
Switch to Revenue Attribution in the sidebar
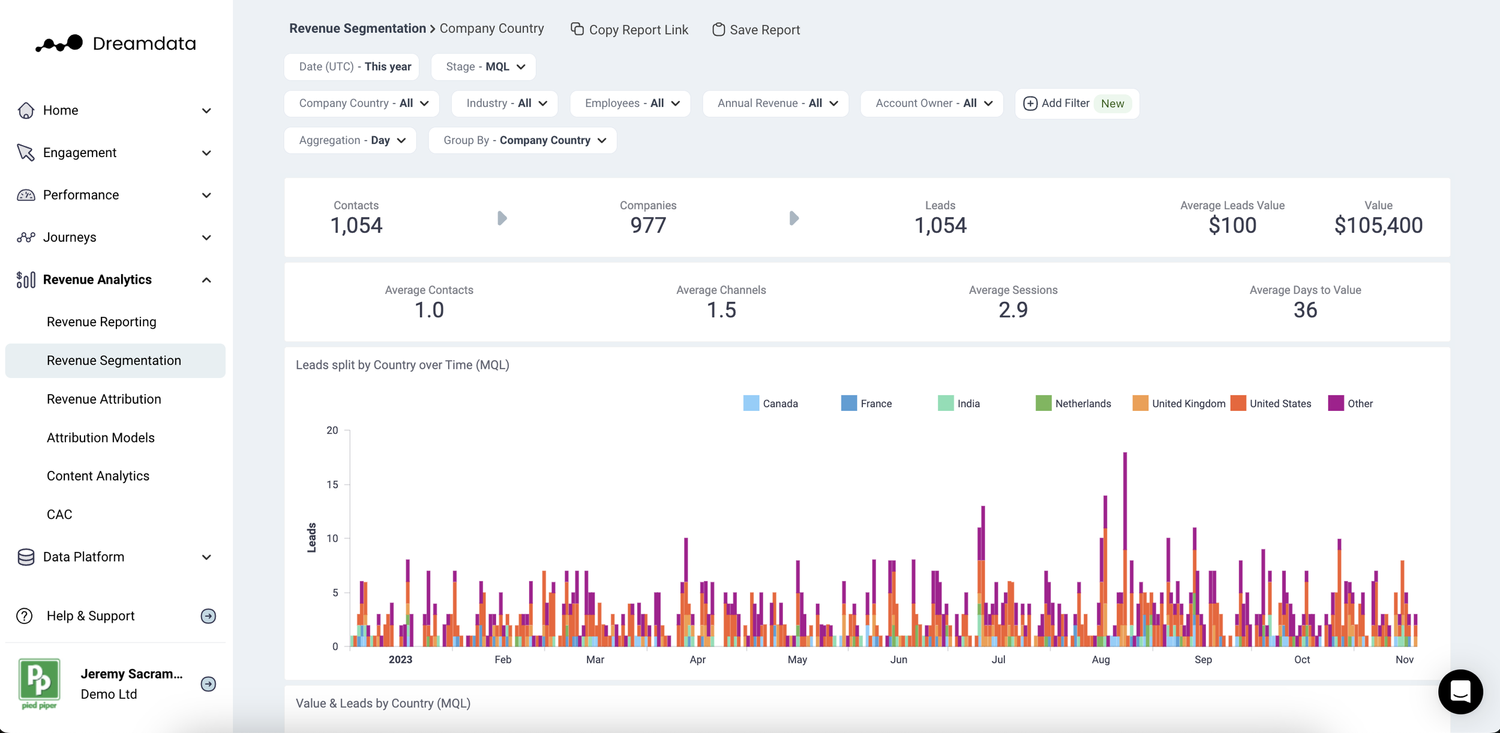tap(104, 399)
